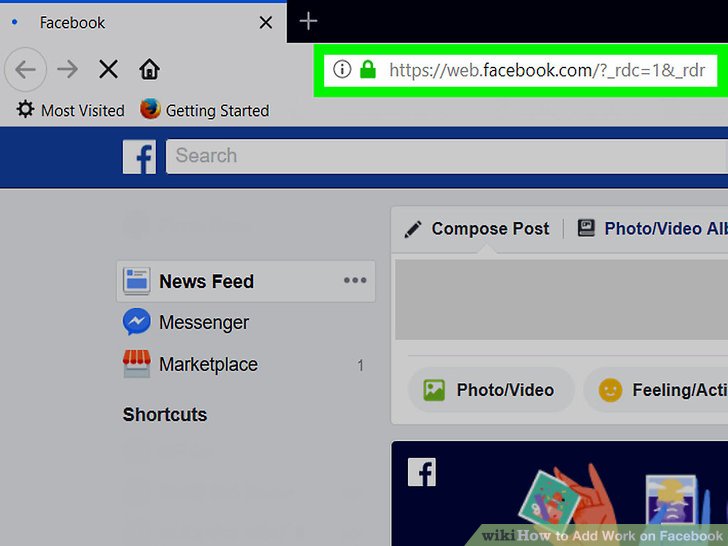Screen dimensions: 728x546
Task: Click the green padlock security icon
Action: click(x=368, y=70)
